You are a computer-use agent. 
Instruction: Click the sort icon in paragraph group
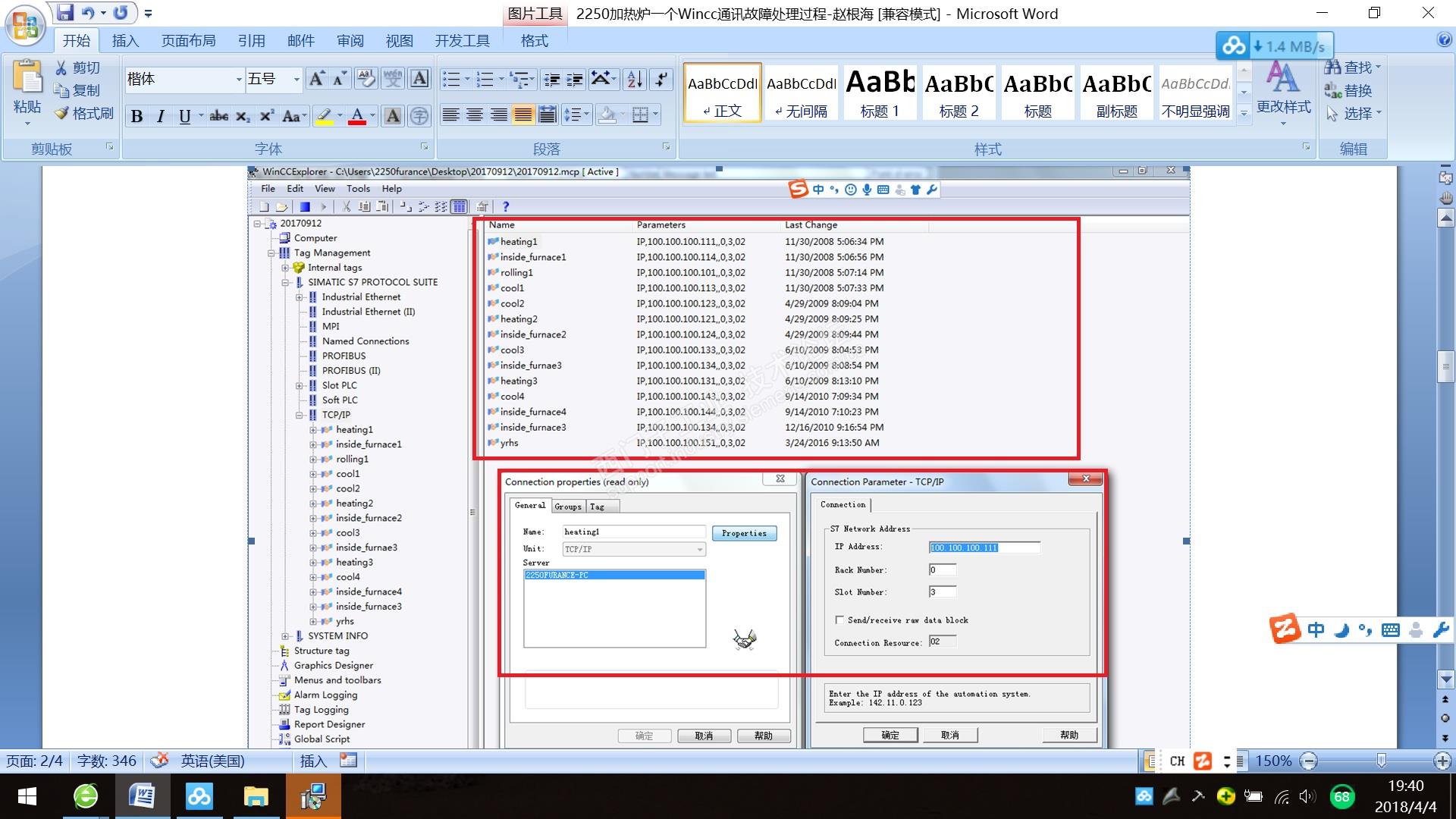coord(635,79)
